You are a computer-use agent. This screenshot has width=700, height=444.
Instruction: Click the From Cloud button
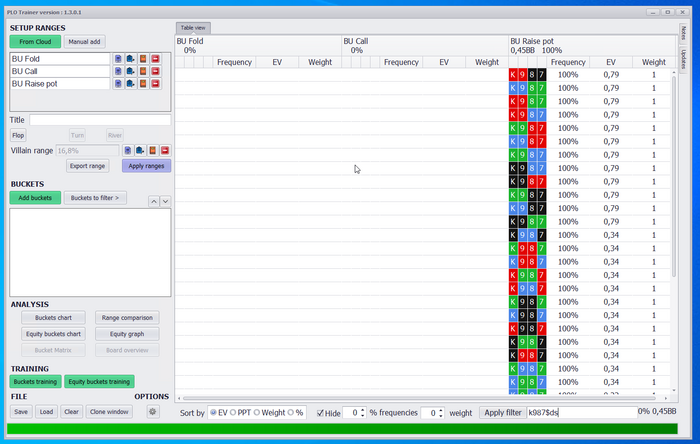point(35,41)
